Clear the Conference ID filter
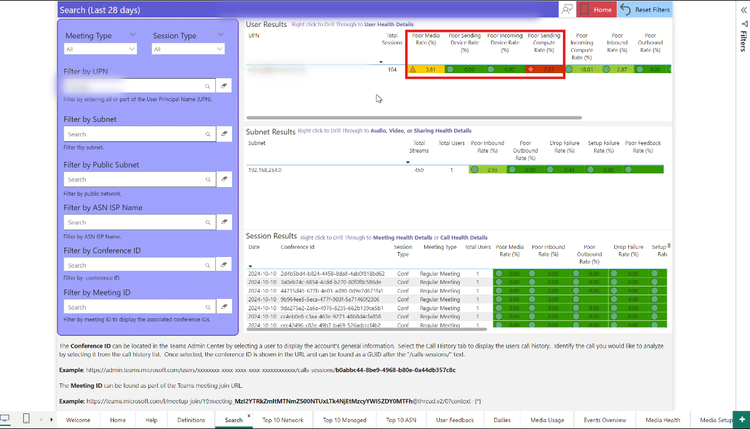The image size is (750, 429). point(225,265)
